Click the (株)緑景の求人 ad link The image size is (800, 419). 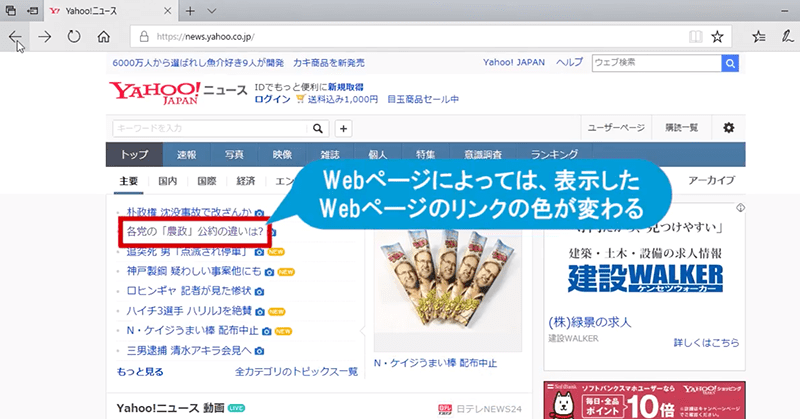(590, 323)
